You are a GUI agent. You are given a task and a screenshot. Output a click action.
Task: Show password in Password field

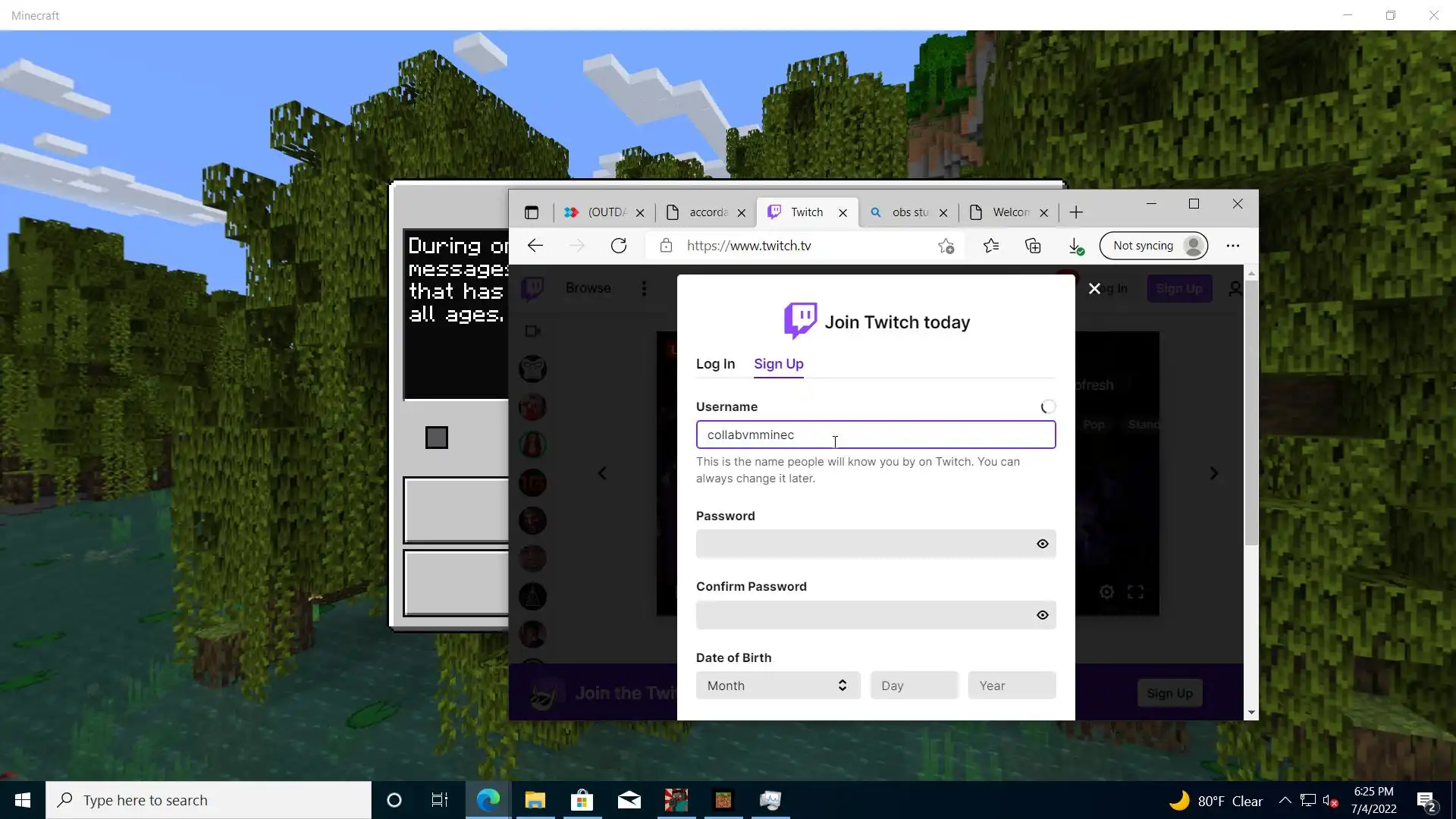coord(1043,544)
